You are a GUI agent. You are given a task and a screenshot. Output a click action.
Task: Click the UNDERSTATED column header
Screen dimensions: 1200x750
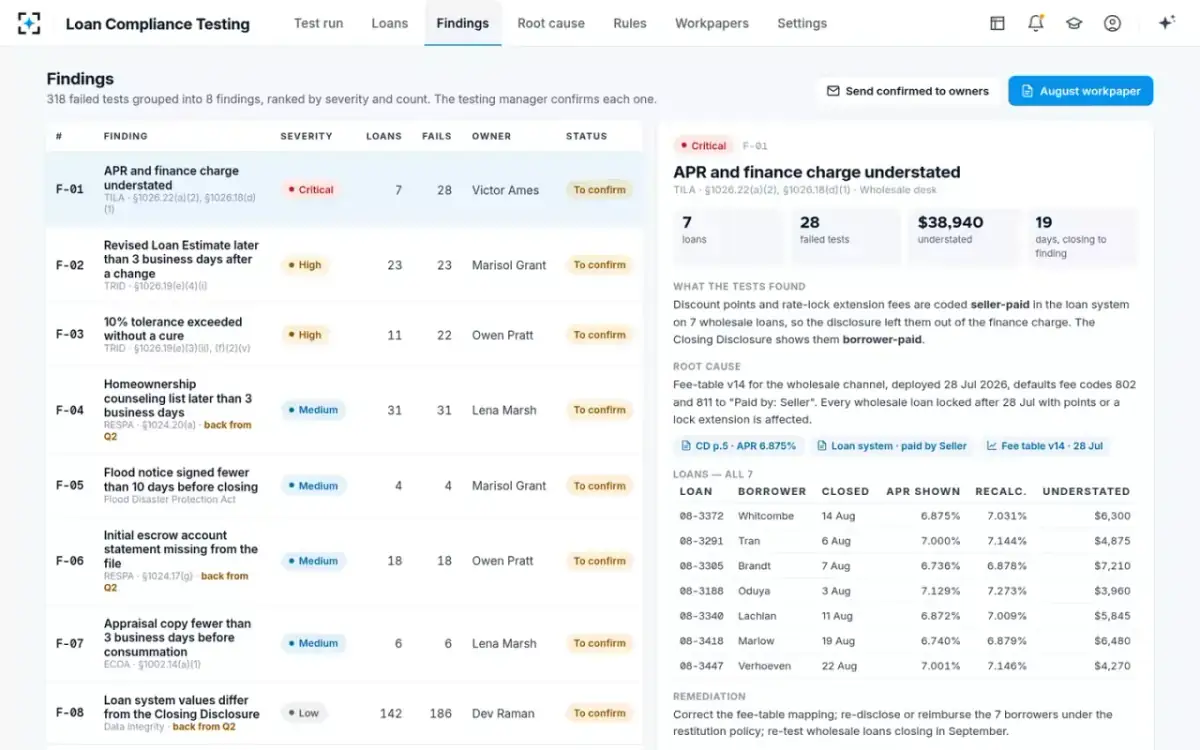(x=1086, y=492)
